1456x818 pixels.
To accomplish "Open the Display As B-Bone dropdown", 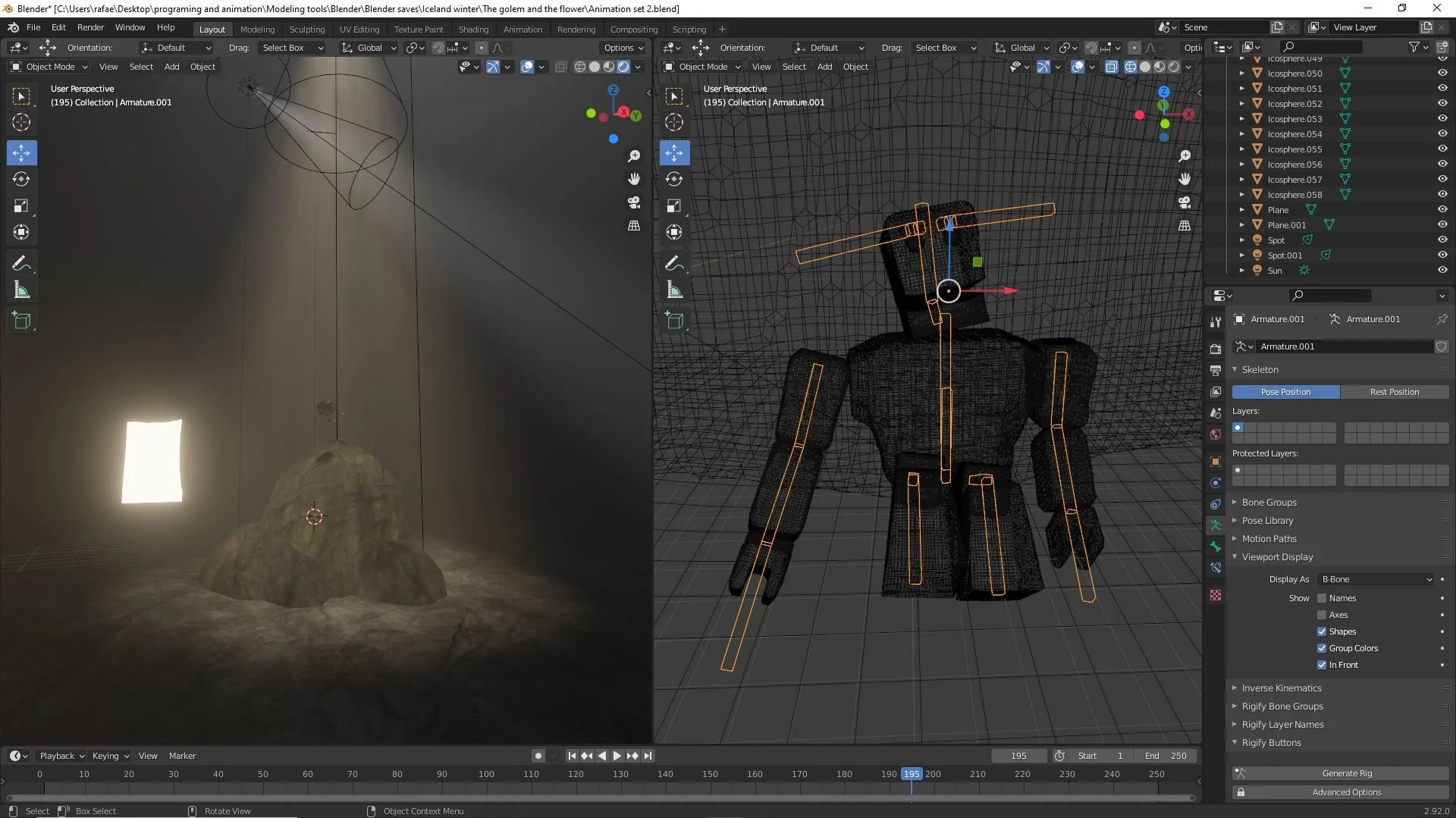I will pyautogui.click(x=1375, y=578).
